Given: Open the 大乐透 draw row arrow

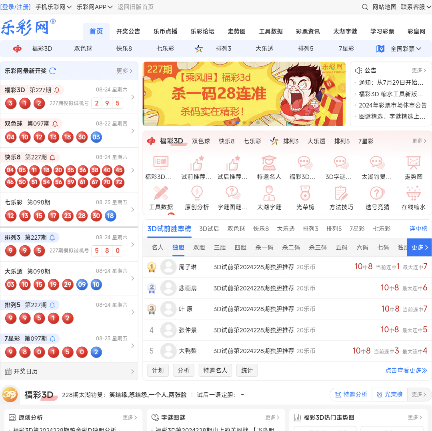Looking at the screenshot, I should (133, 278).
